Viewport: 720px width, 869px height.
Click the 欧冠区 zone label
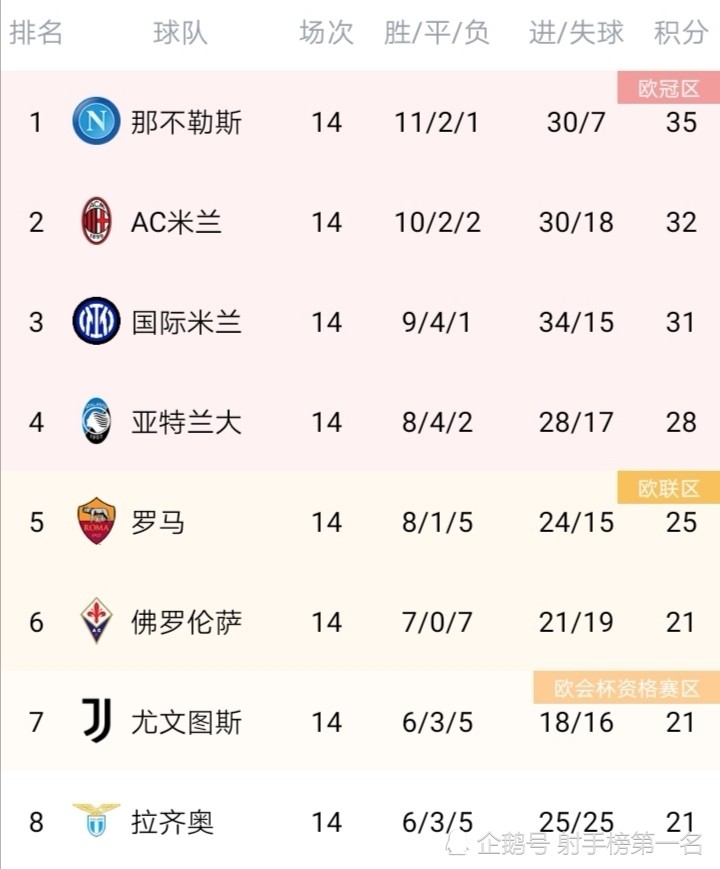[668, 88]
